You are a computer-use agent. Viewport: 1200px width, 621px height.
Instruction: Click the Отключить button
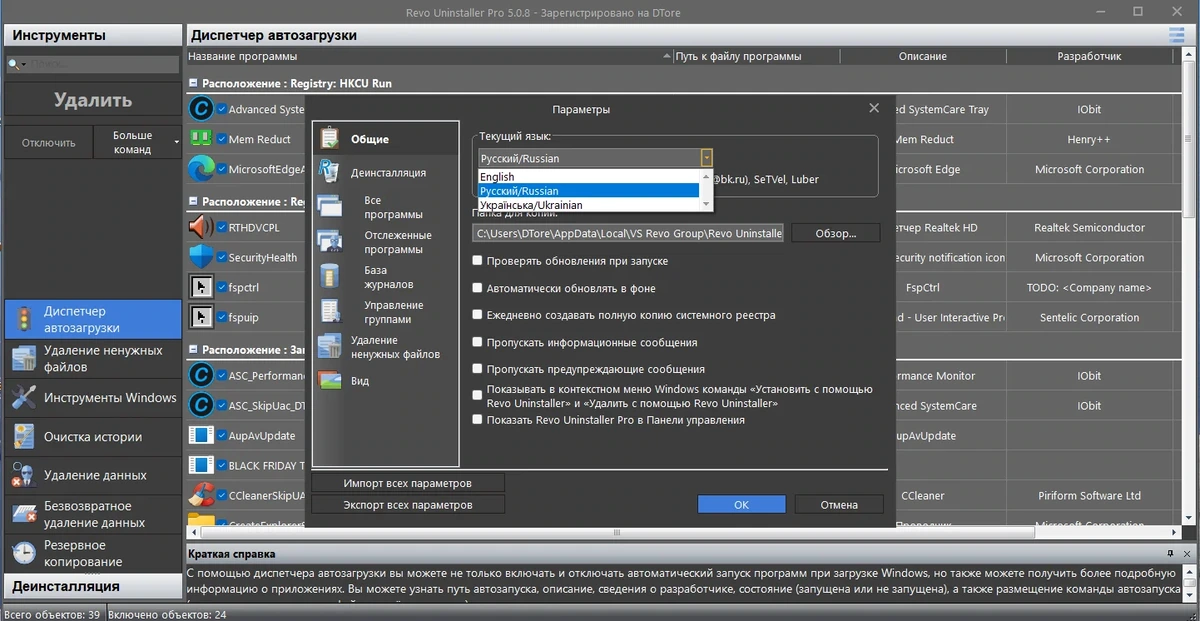tap(49, 142)
